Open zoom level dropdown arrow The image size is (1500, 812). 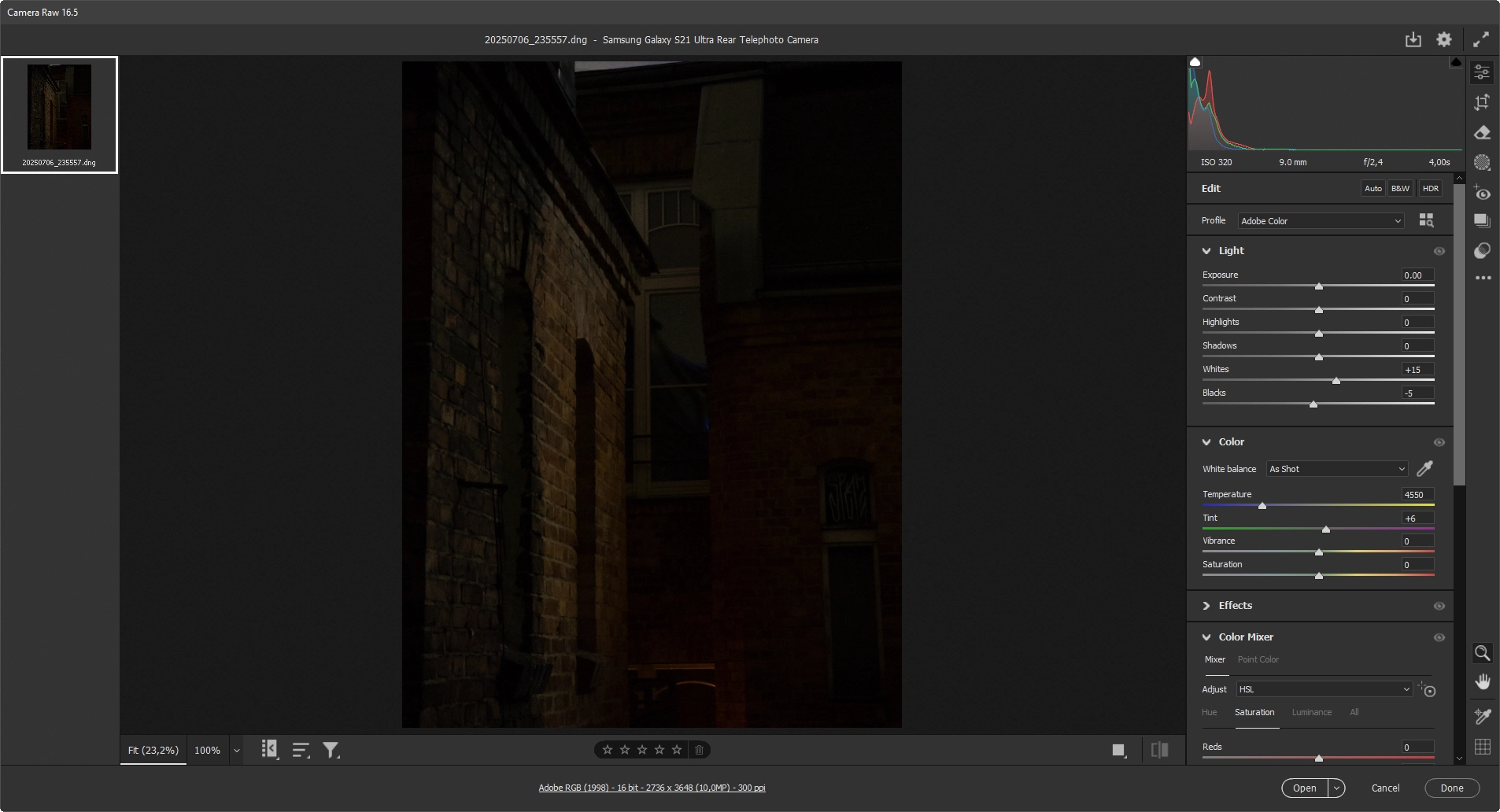tap(236, 751)
